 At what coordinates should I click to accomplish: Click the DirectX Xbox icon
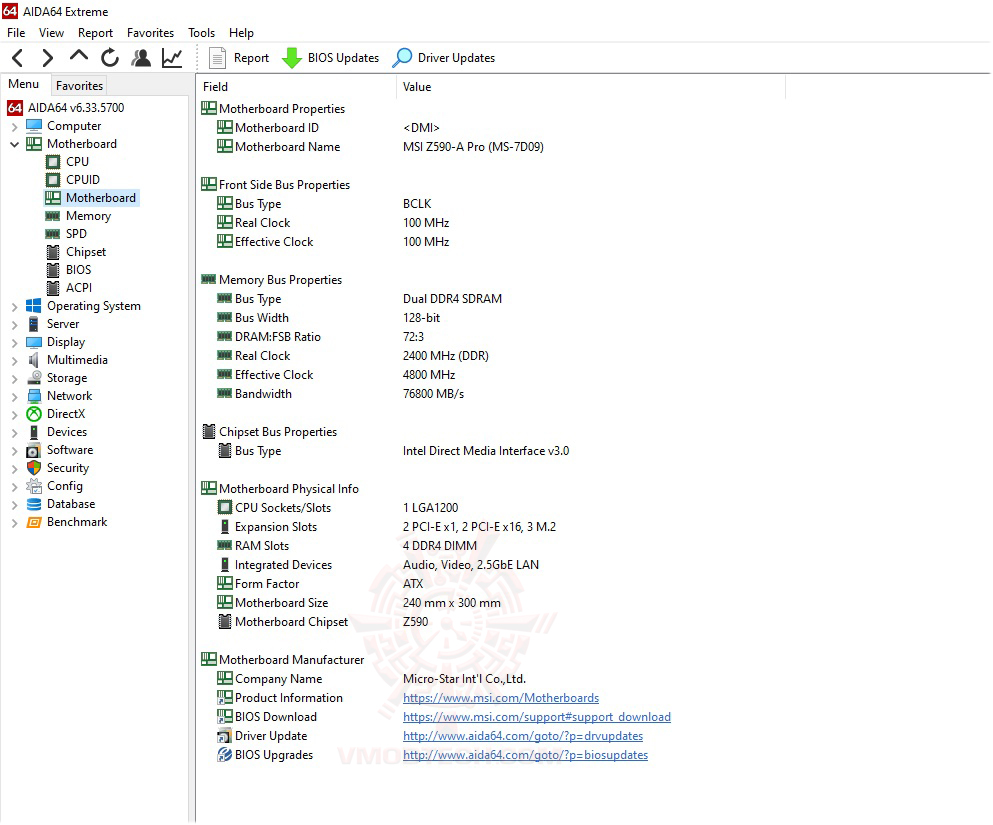pyautogui.click(x=34, y=414)
